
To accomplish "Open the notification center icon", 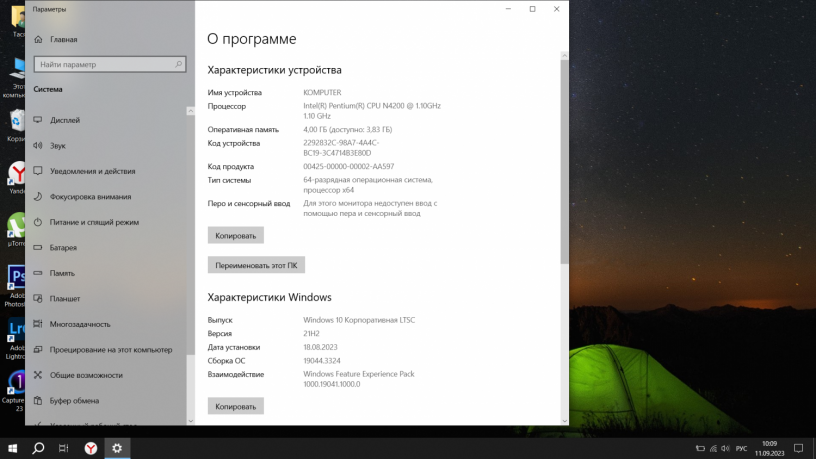I will point(798,448).
